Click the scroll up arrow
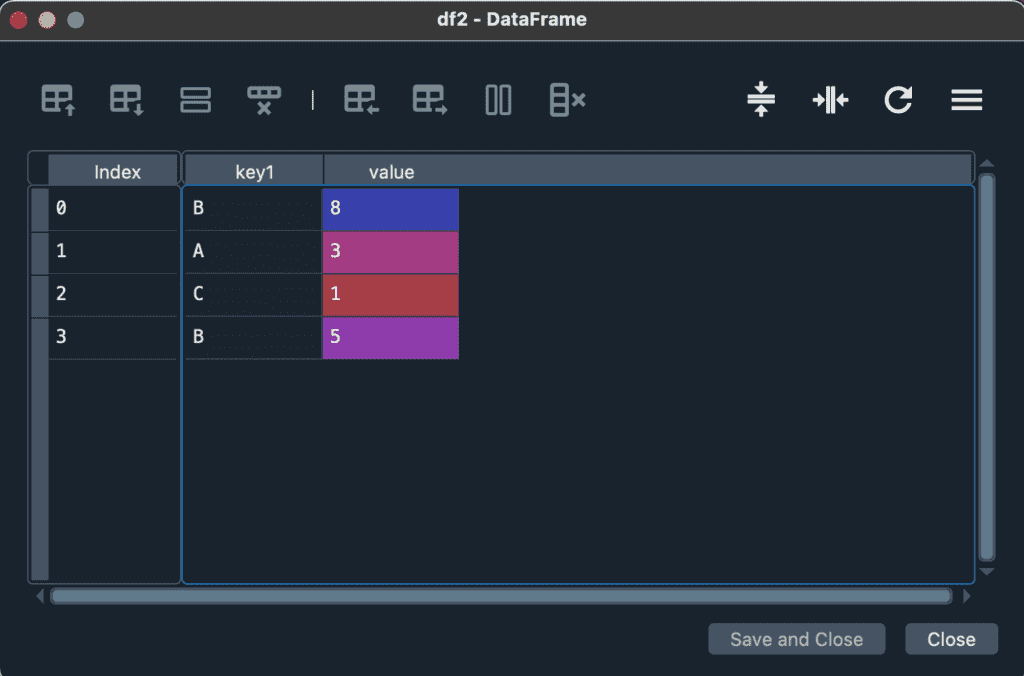The height and width of the screenshot is (676, 1024). coord(987,163)
